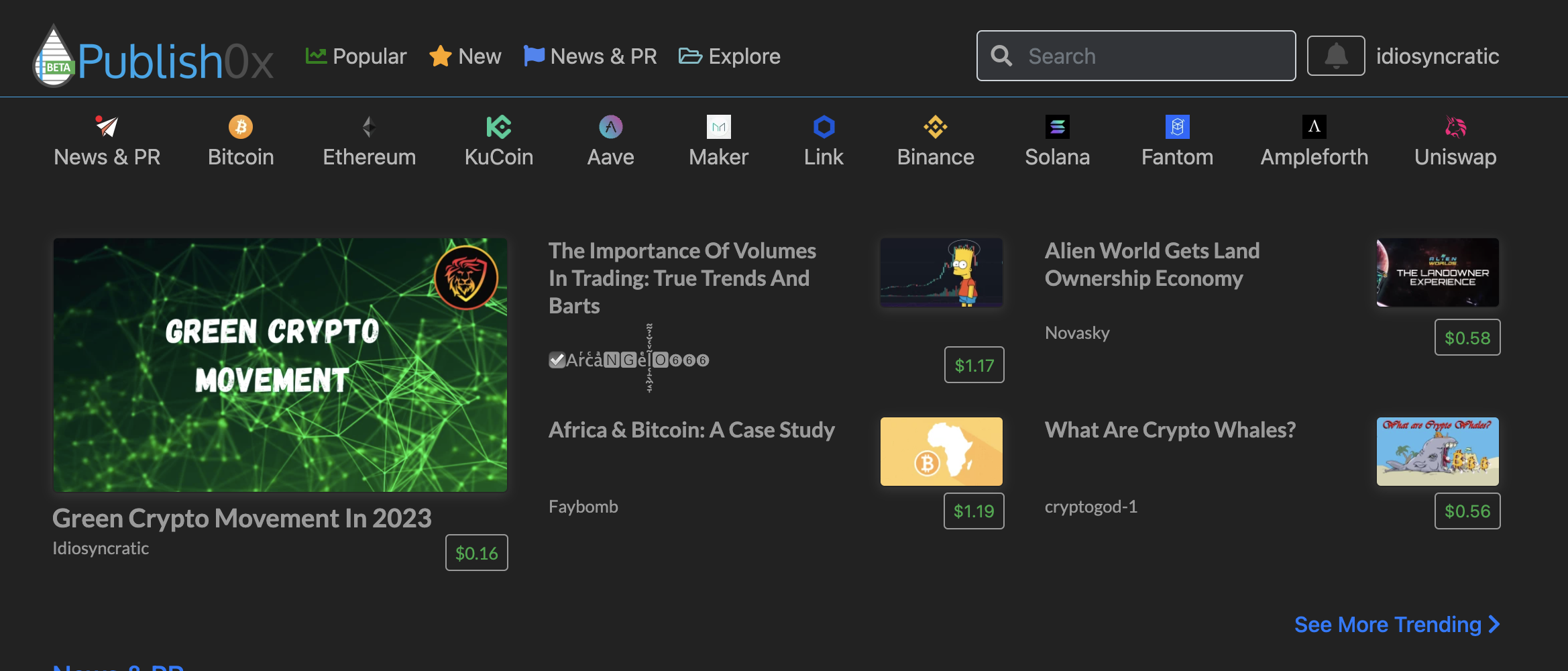This screenshot has height=671, width=1568.
Task: Open the Bart Simpson chart thumbnail
Action: [x=942, y=272]
